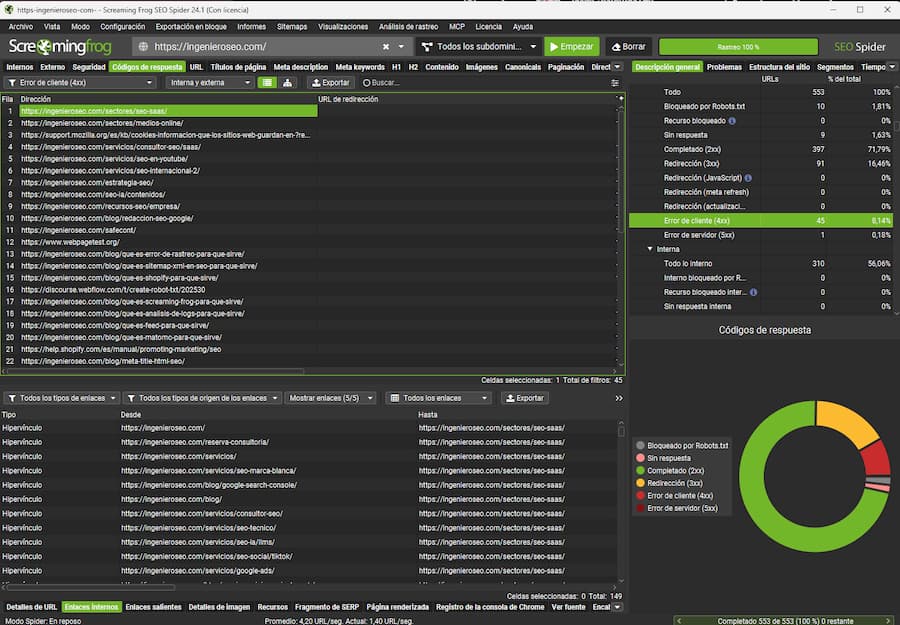Screen dimensions: 900x625
Task: Open the Licencia menu
Action: tap(488, 26)
